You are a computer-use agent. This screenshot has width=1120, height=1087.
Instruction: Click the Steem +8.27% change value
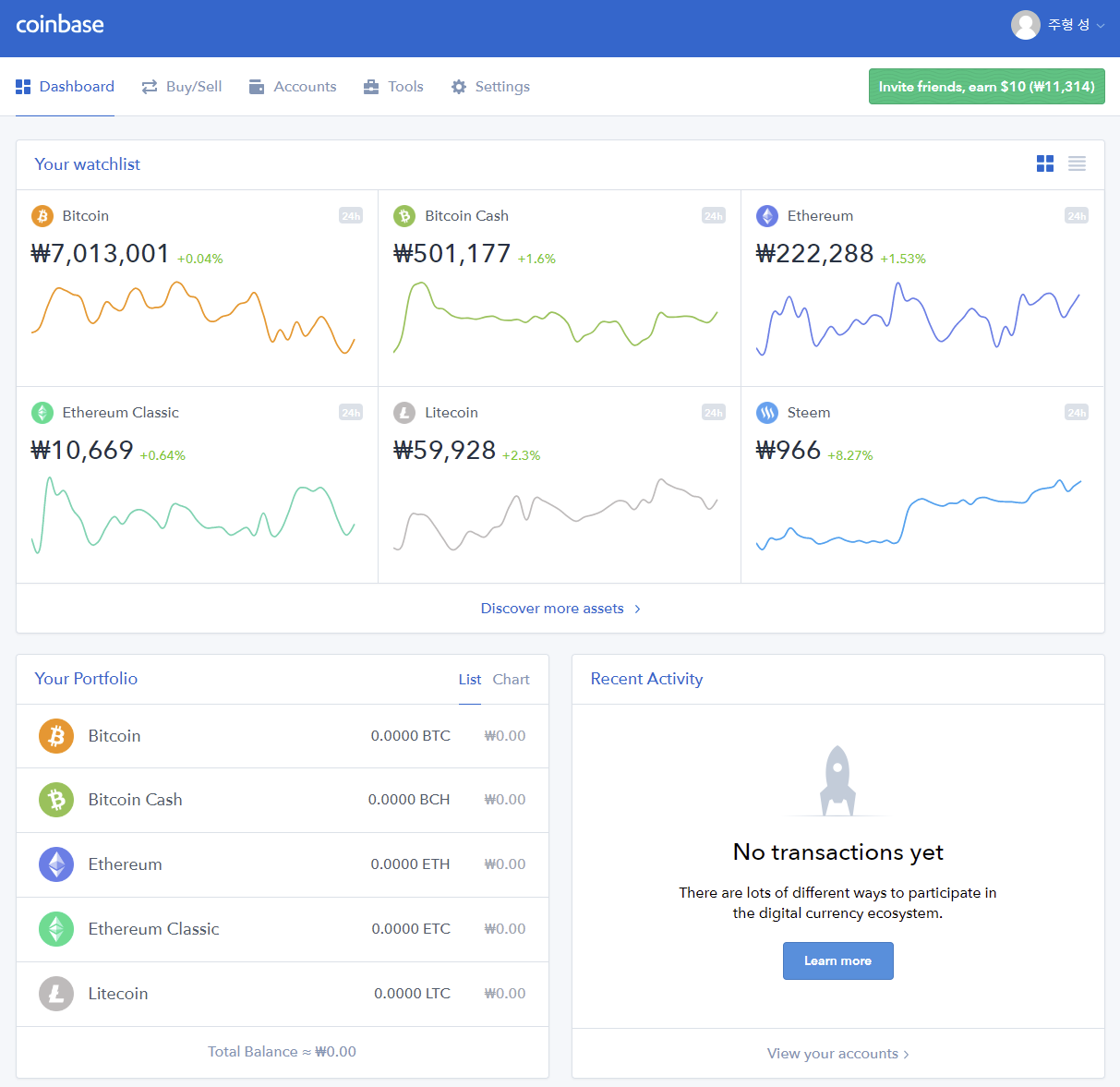coord(850,455)
